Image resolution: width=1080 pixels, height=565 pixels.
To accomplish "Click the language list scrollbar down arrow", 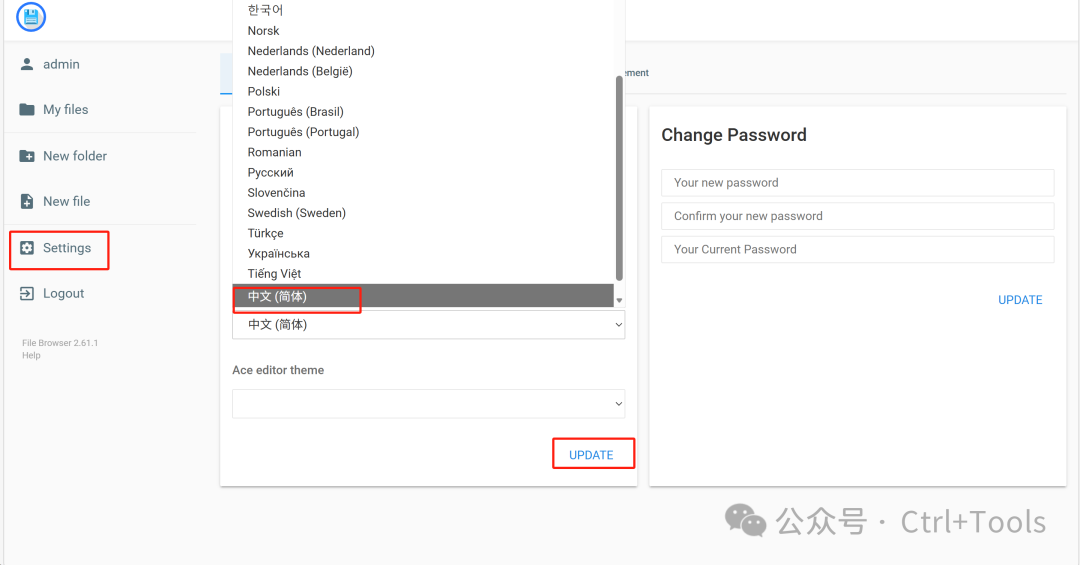I will (619, 300).
